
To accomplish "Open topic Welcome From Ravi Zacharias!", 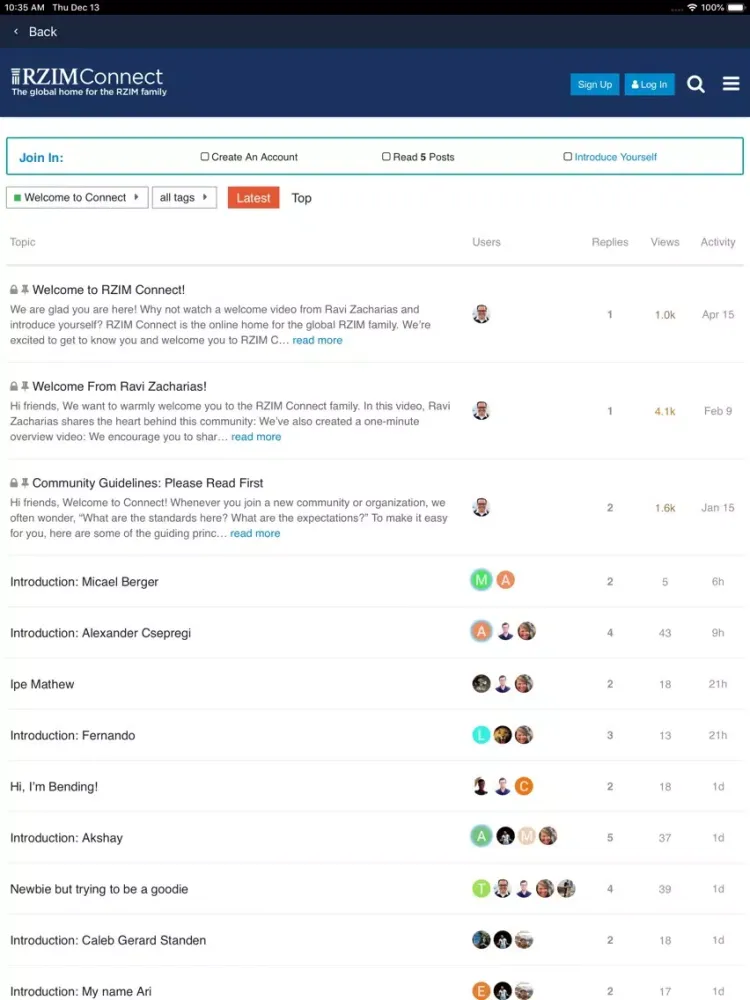I will [x=119, y=386].
